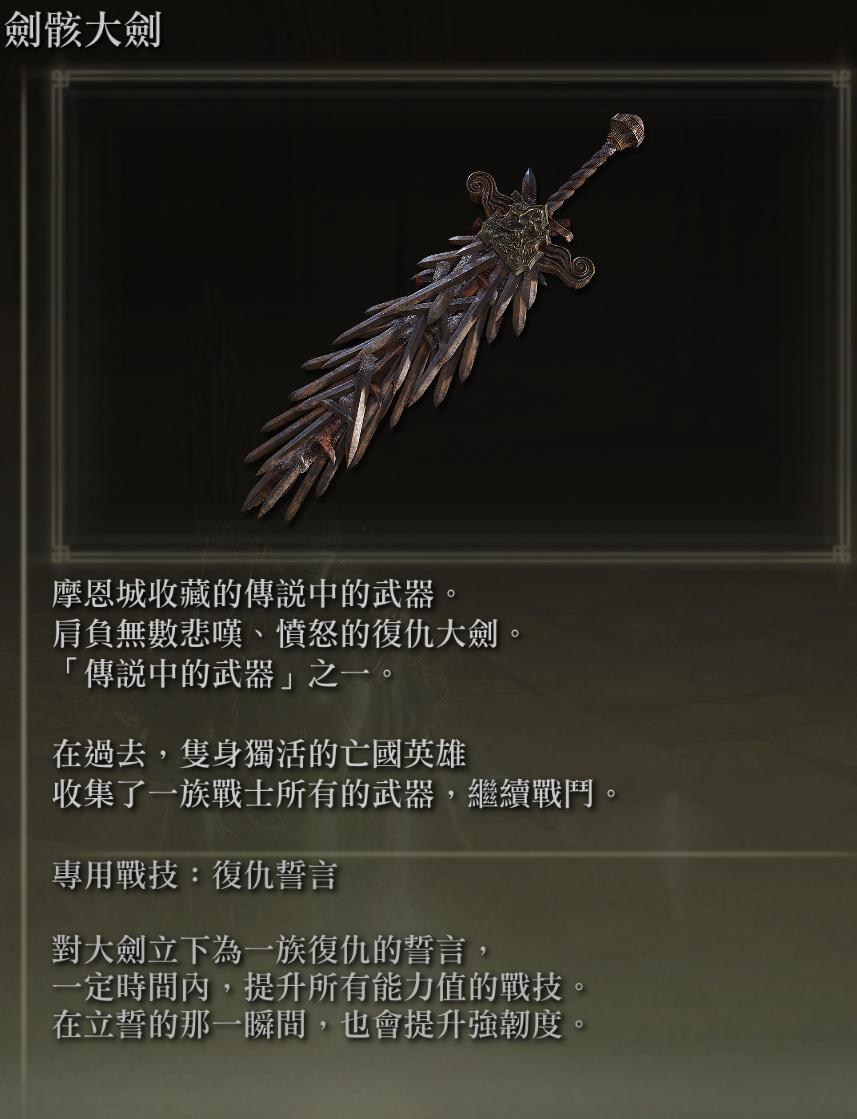Click the sword's round pommel

coord(627,129)
